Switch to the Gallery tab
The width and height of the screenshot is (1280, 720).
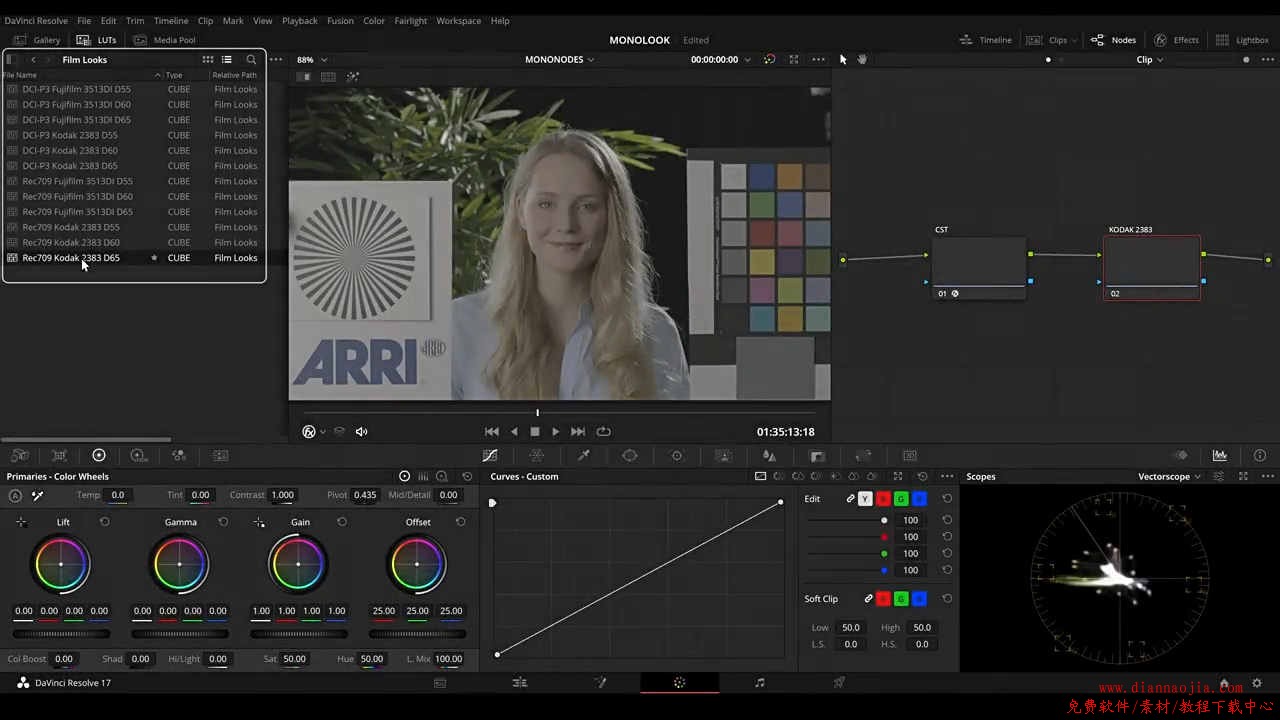coord(37,40)
